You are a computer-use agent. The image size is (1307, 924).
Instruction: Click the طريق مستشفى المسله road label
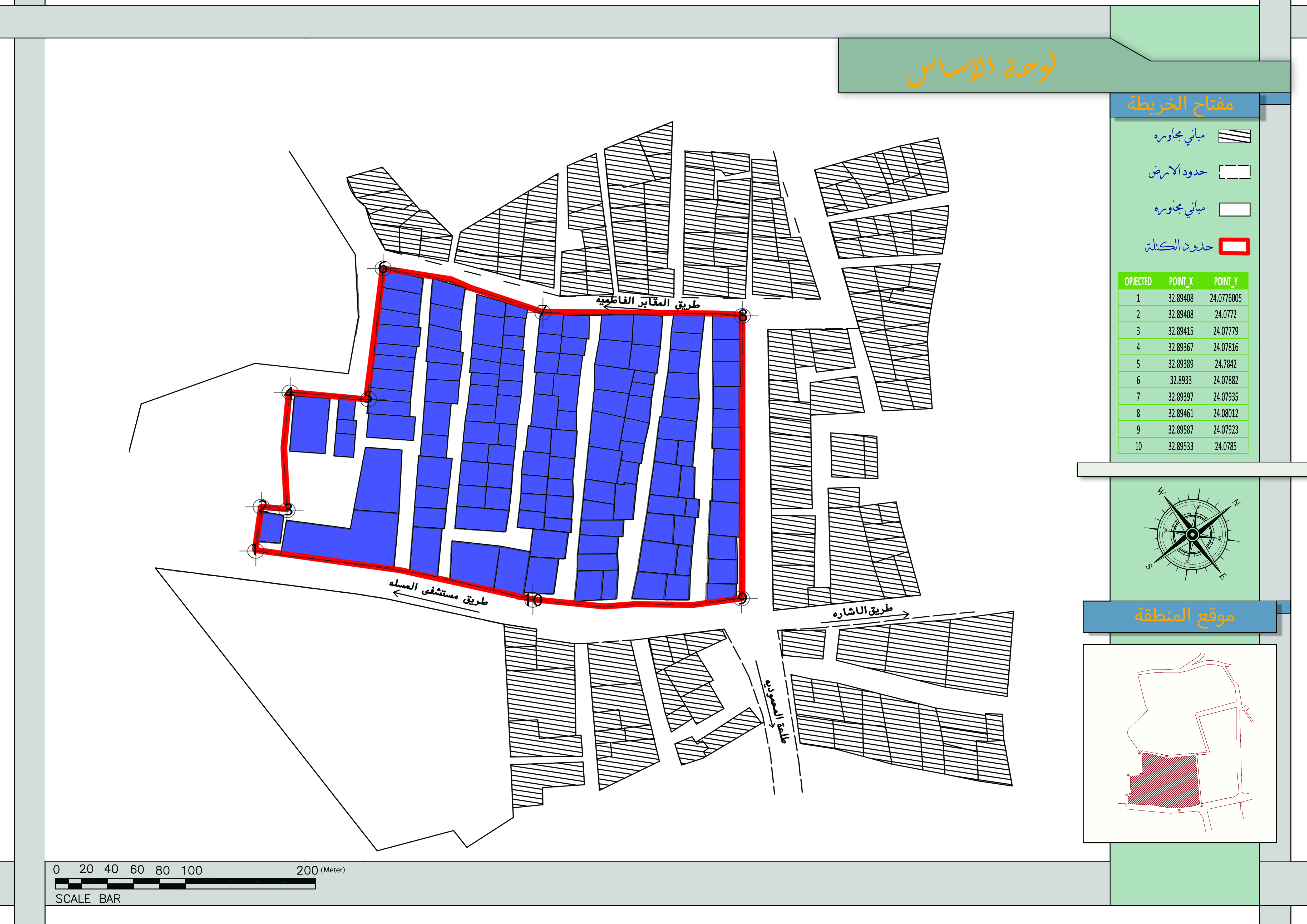[438, 593]
